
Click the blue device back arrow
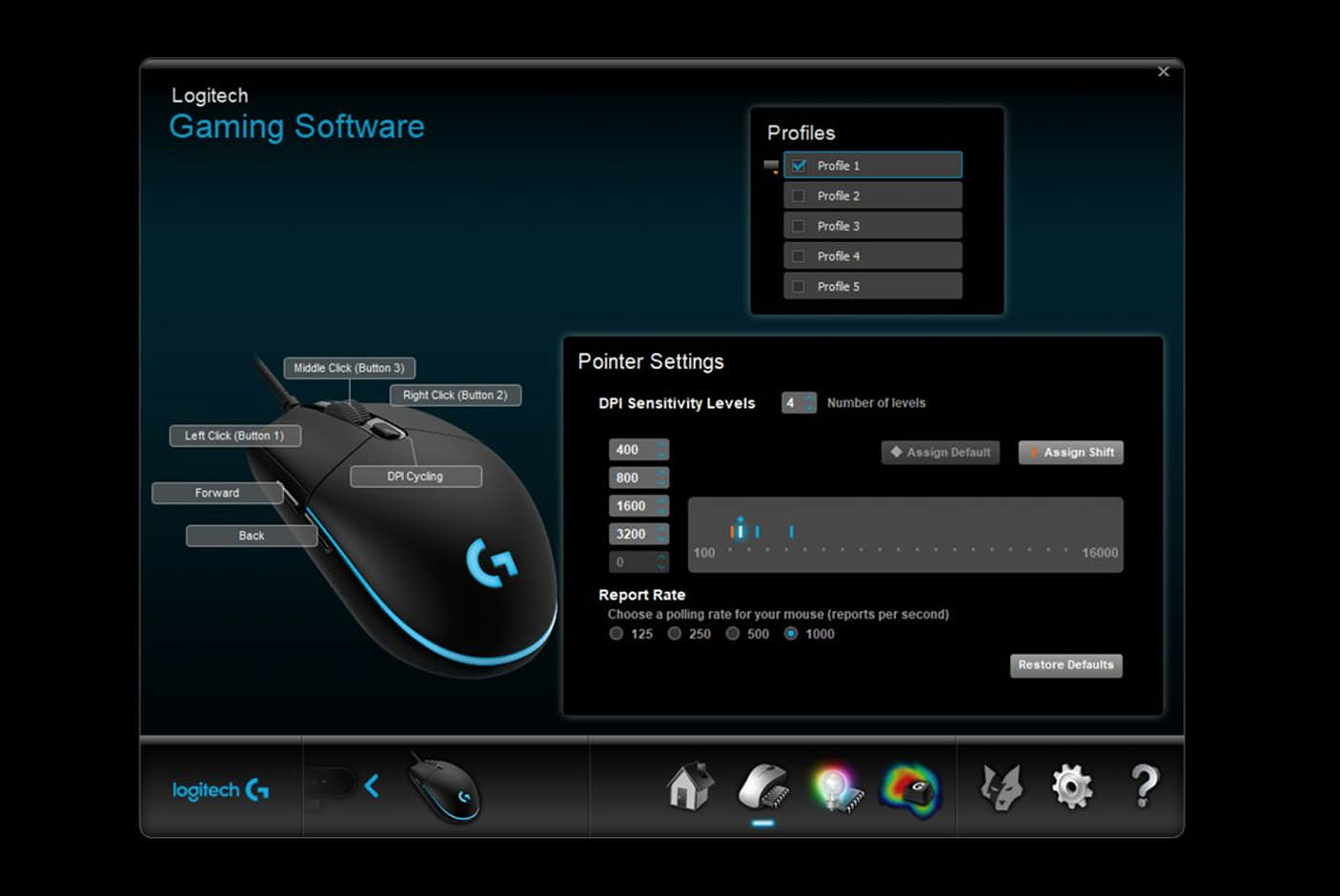[x=372, y=786]
